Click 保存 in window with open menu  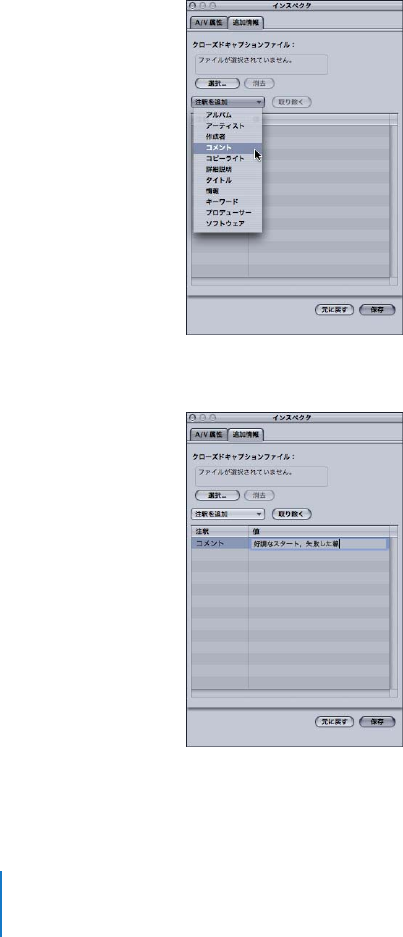[x=377, y=310]
